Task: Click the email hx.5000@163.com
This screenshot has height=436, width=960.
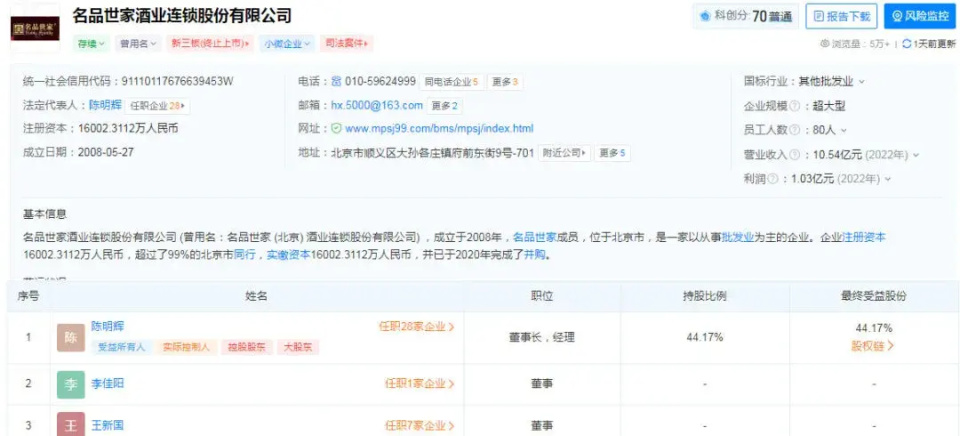Action: coord(377,105)
